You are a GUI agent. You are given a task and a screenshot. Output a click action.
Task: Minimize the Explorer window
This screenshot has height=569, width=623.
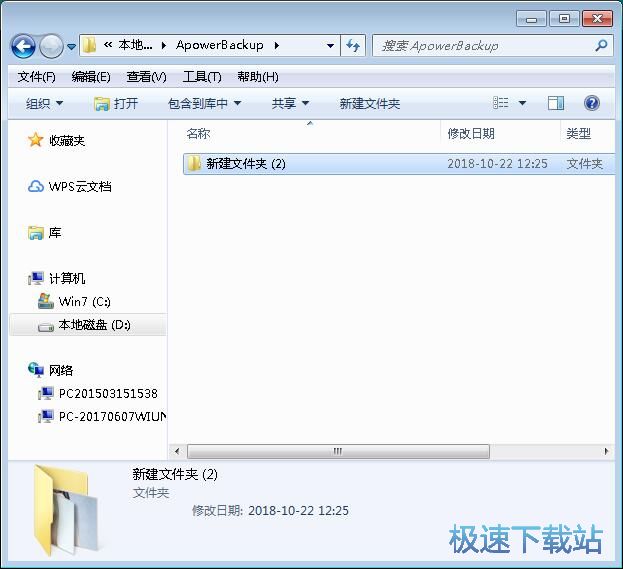click(x=531, y=19)
